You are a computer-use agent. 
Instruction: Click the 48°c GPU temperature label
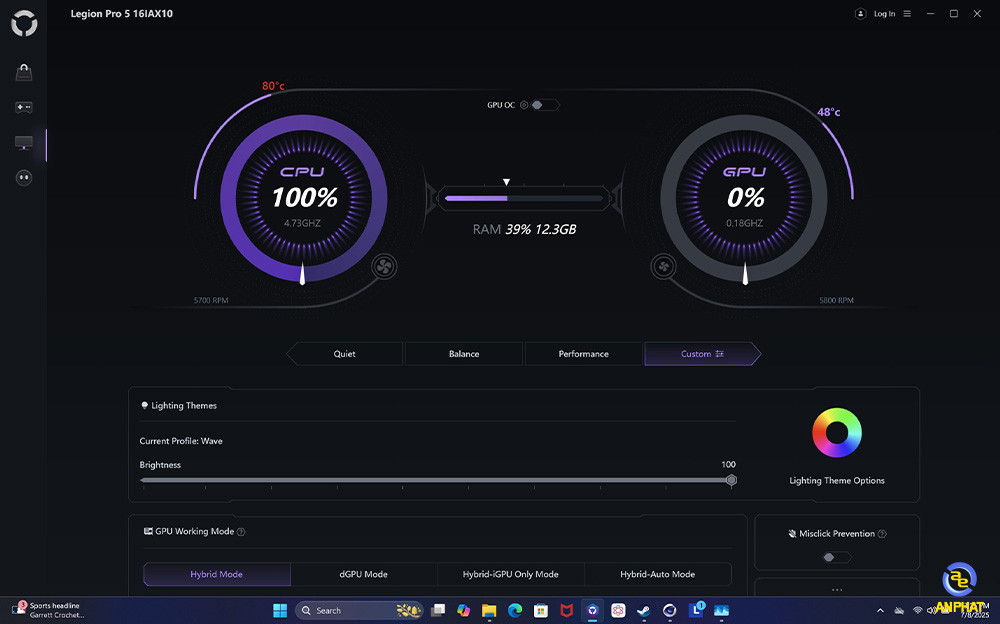pyautogui.click(x=828, y=112)
